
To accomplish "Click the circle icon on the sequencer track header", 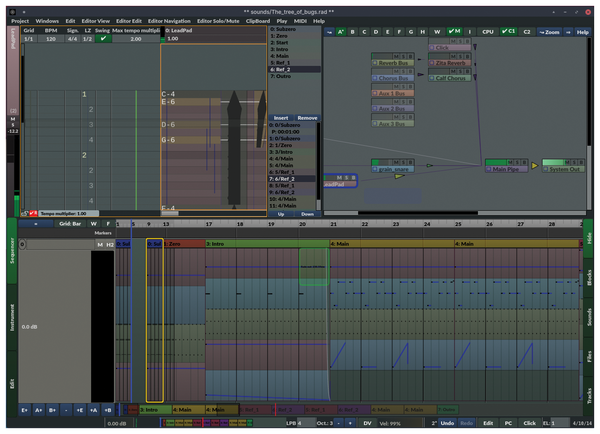I will (22, 244).
